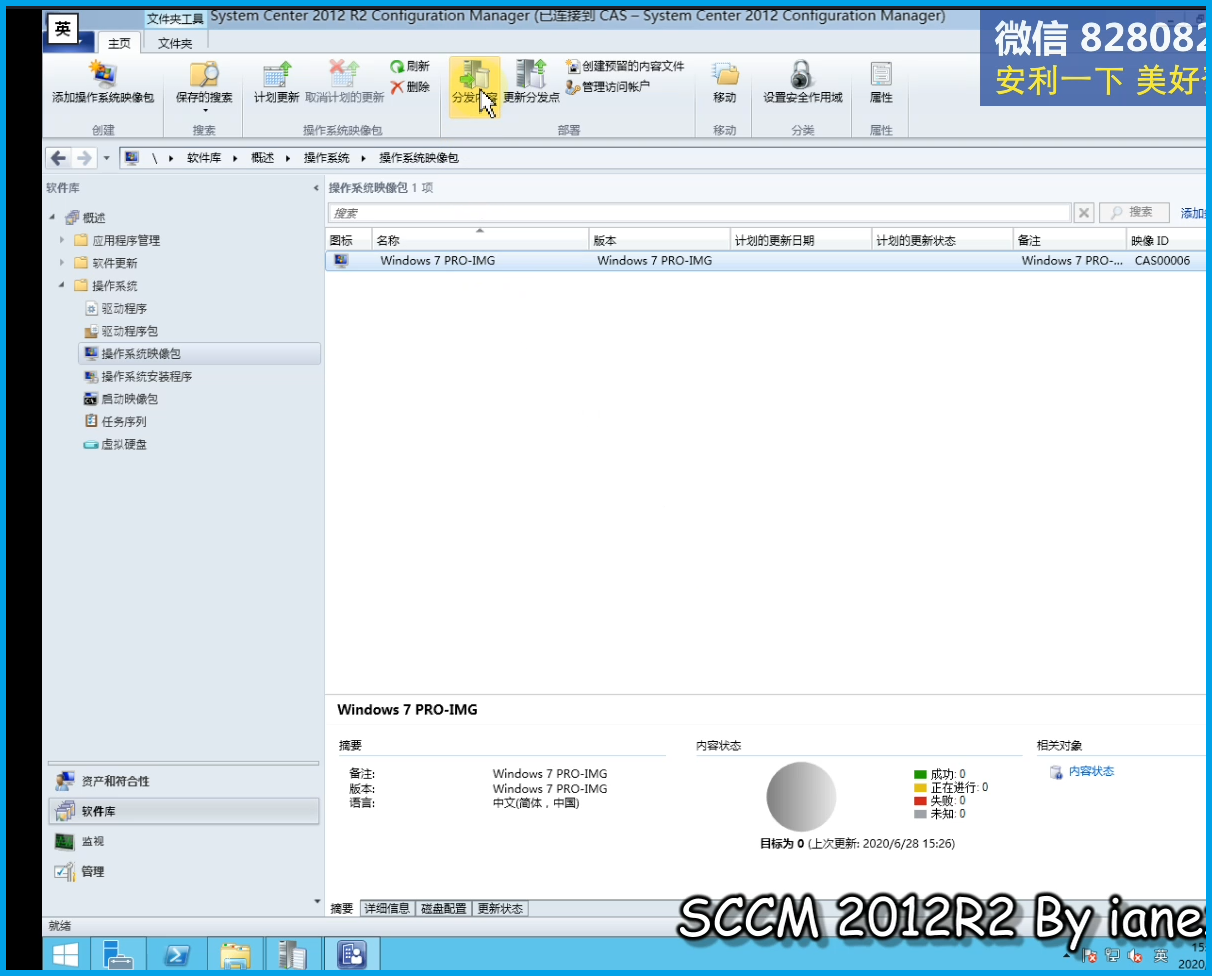
Task: Expand 软件更新 tree node
Action: (62, 263)
